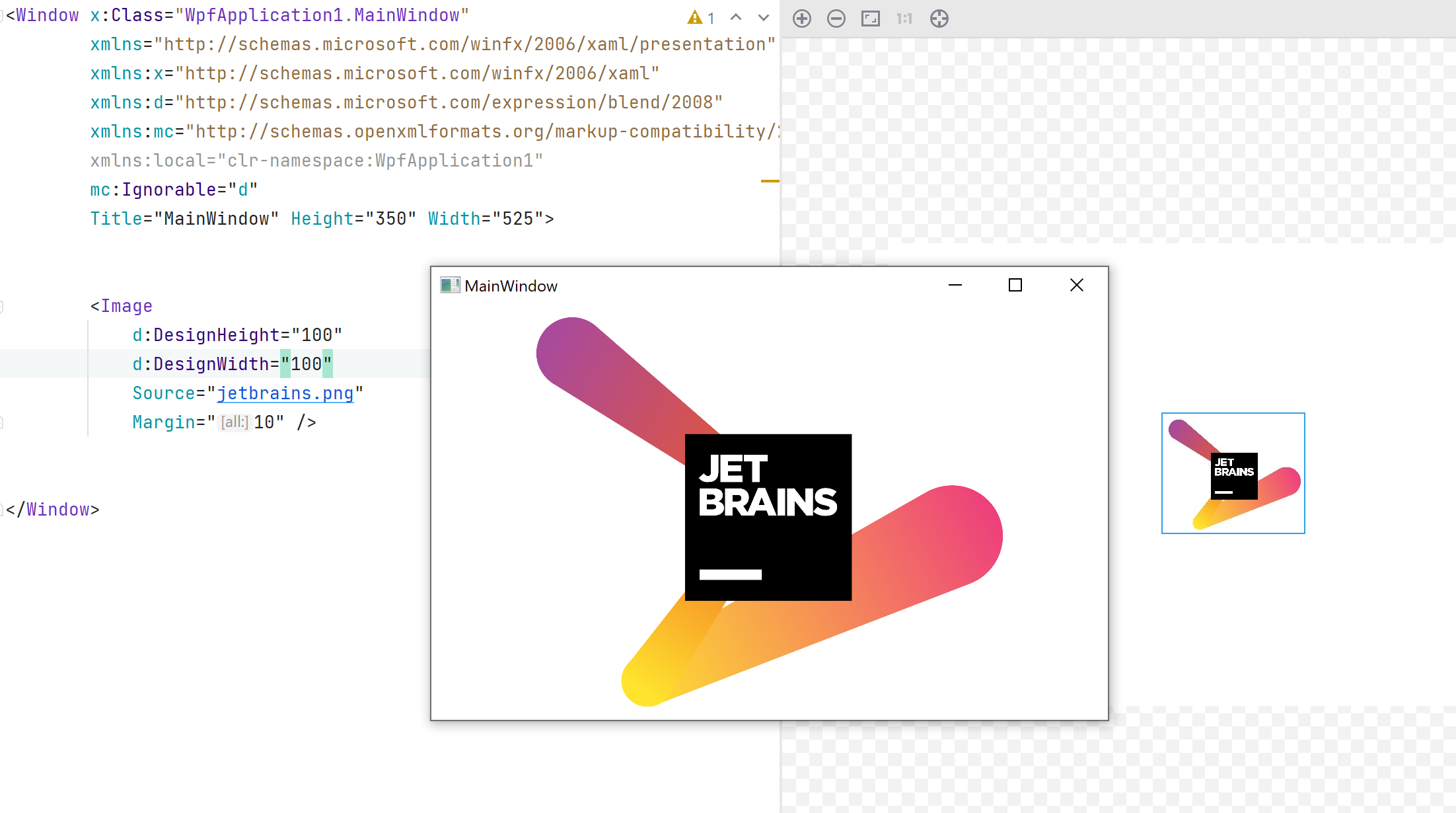1456x813 pixels.
Task: Click the closing Window tag fold marker
Action: [x=2, y=510]
